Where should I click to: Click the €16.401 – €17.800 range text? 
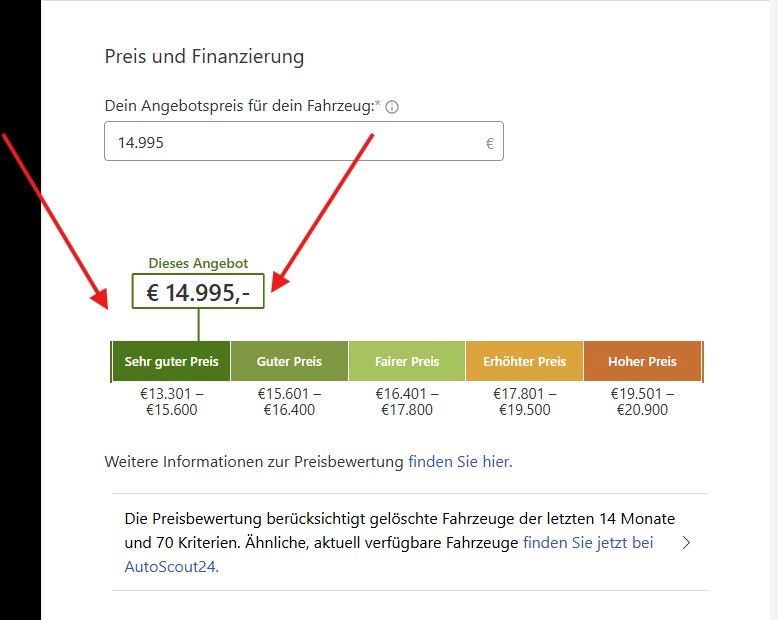coord(407,401)
